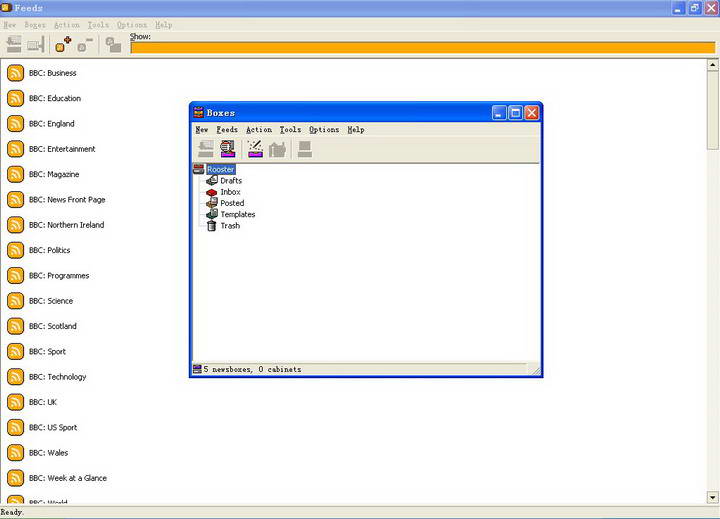Open the Action menu in Boxes window
Screen dimensions: 720x519
[259, 130]
